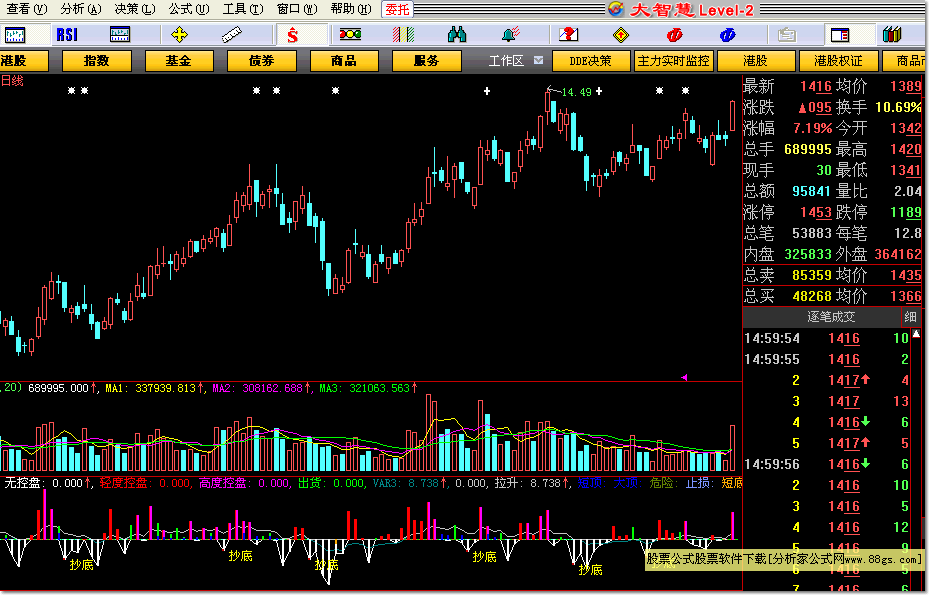Screen dimensions: 932x597
Task: Click the 内盘 325833 value
Action: [x=808, y=254]
